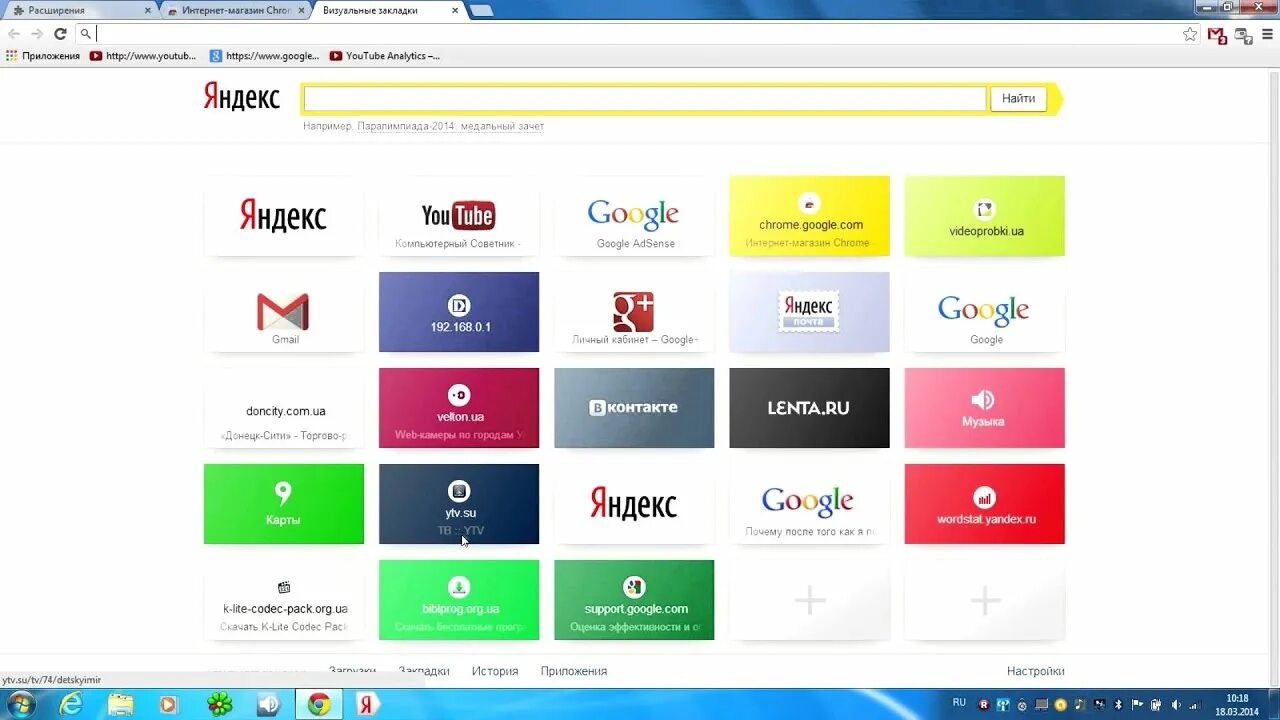The height and width of the screenshot is (720, 1280).
Task: Open the Google+ Личный кабинет tile
Action: click(x=634, y=312)
